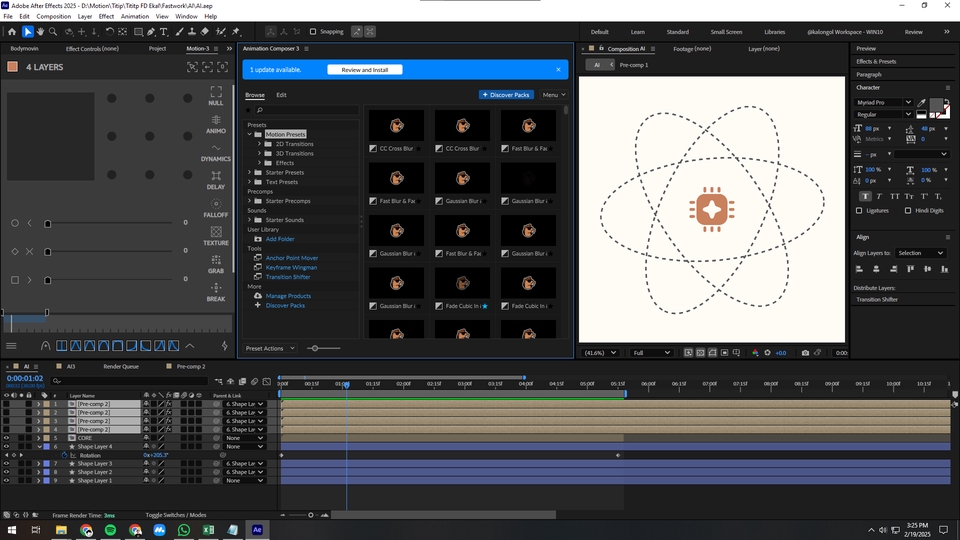Hide the CORE layer with eye toggle
This screenshot has height=540, width=960.
pos(6,438)
